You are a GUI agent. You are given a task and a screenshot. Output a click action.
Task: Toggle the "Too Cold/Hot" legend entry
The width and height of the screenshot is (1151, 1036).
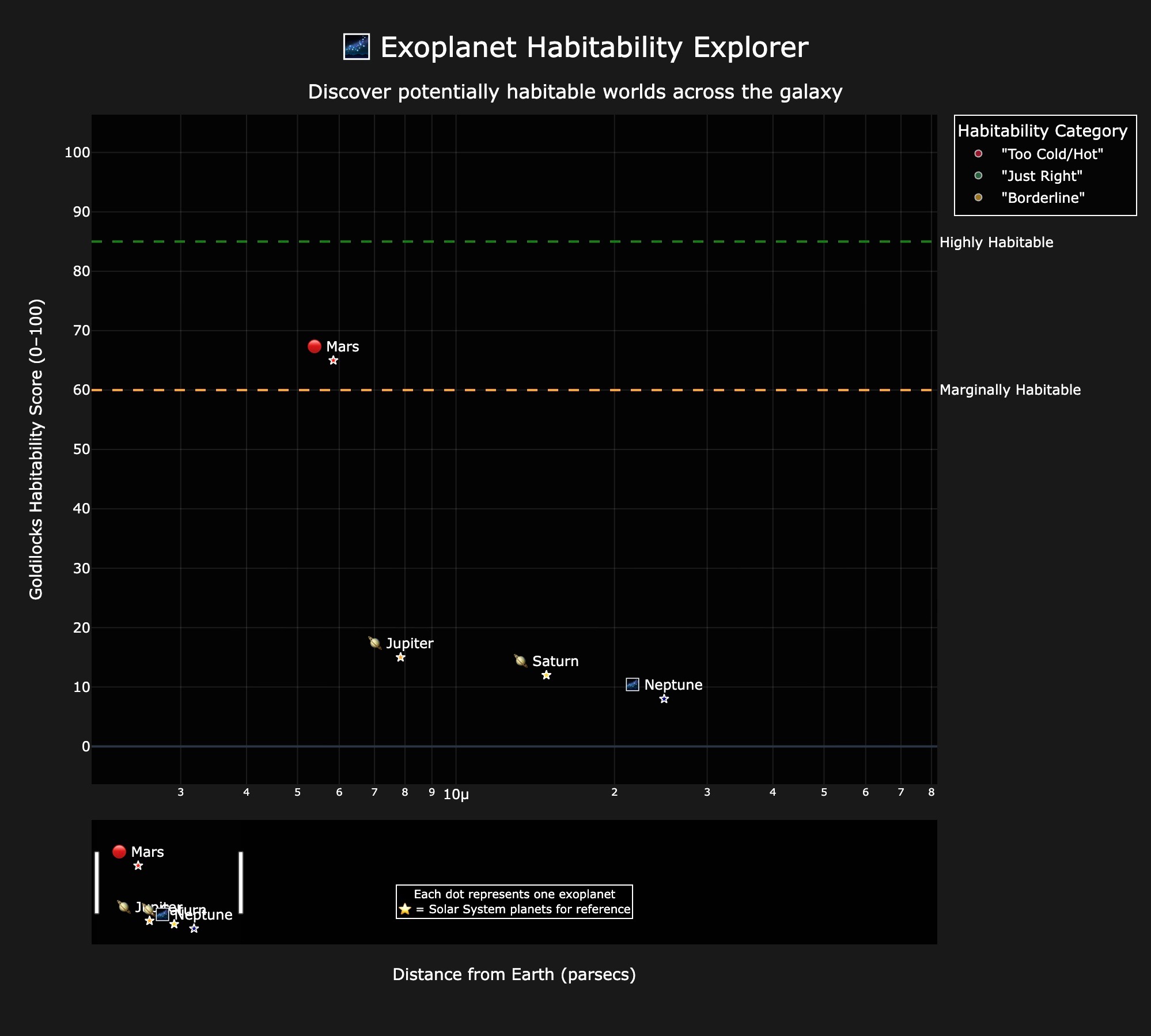[1051, 154]
